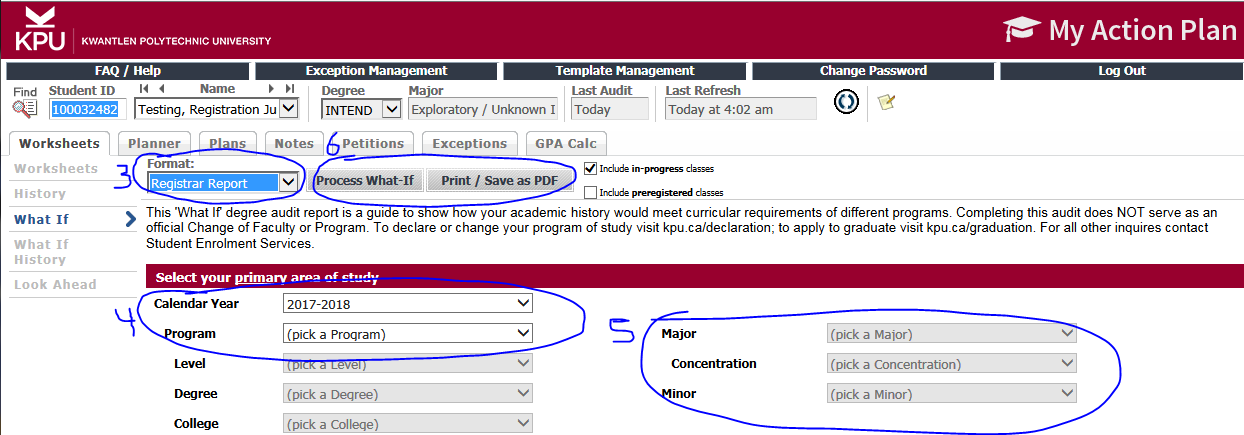Select What If History in sidebar
1244x435 pixels.
[42, 251]
